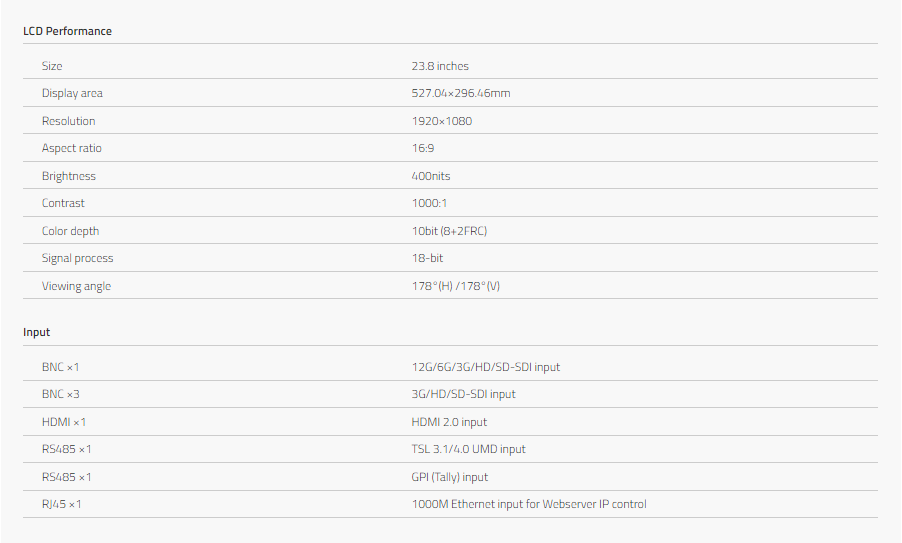The width and height of the screenshot is (902, 543).
Task: Select the Display area label
Action: (x=72, y=93)
